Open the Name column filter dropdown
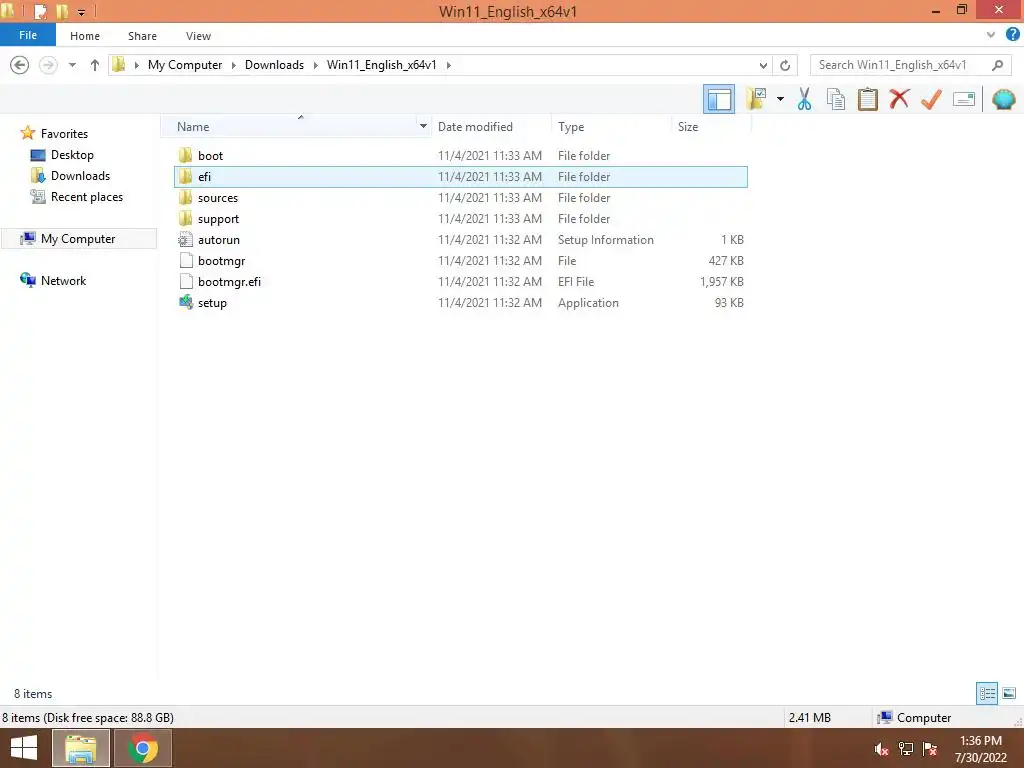 click(423, 126)
